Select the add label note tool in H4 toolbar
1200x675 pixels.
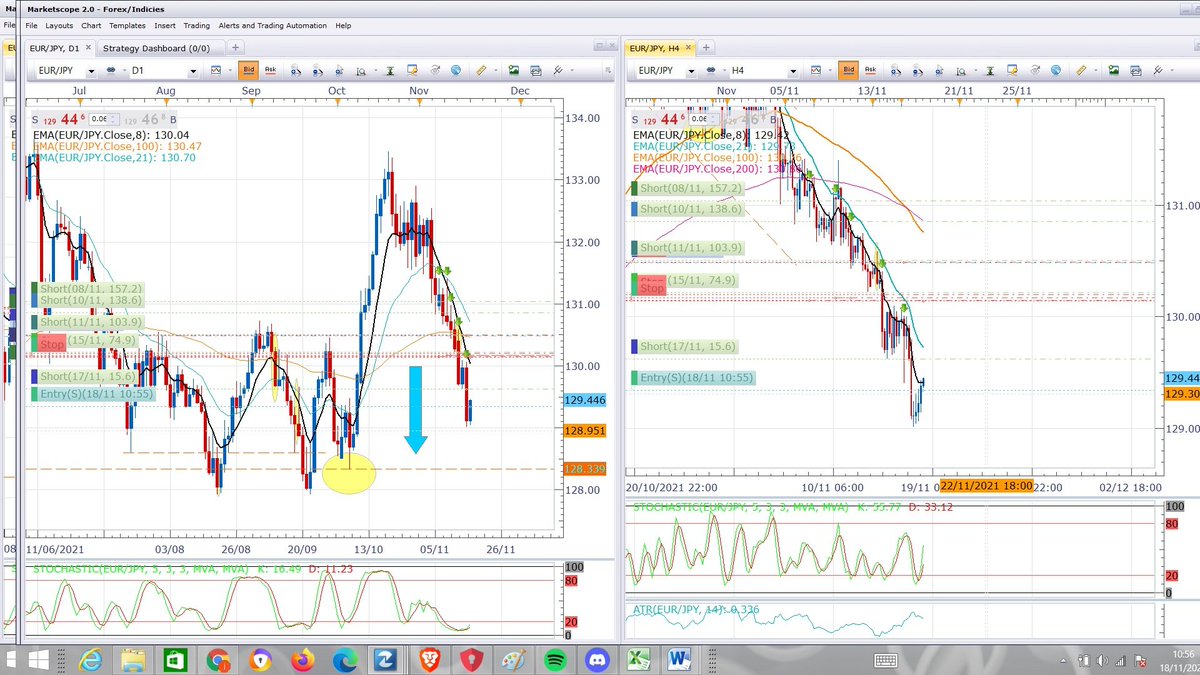[x=1012, y=70]
